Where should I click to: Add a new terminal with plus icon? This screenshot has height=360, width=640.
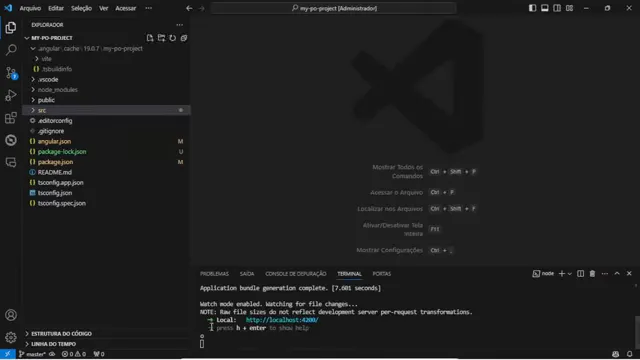coord(562,273)
